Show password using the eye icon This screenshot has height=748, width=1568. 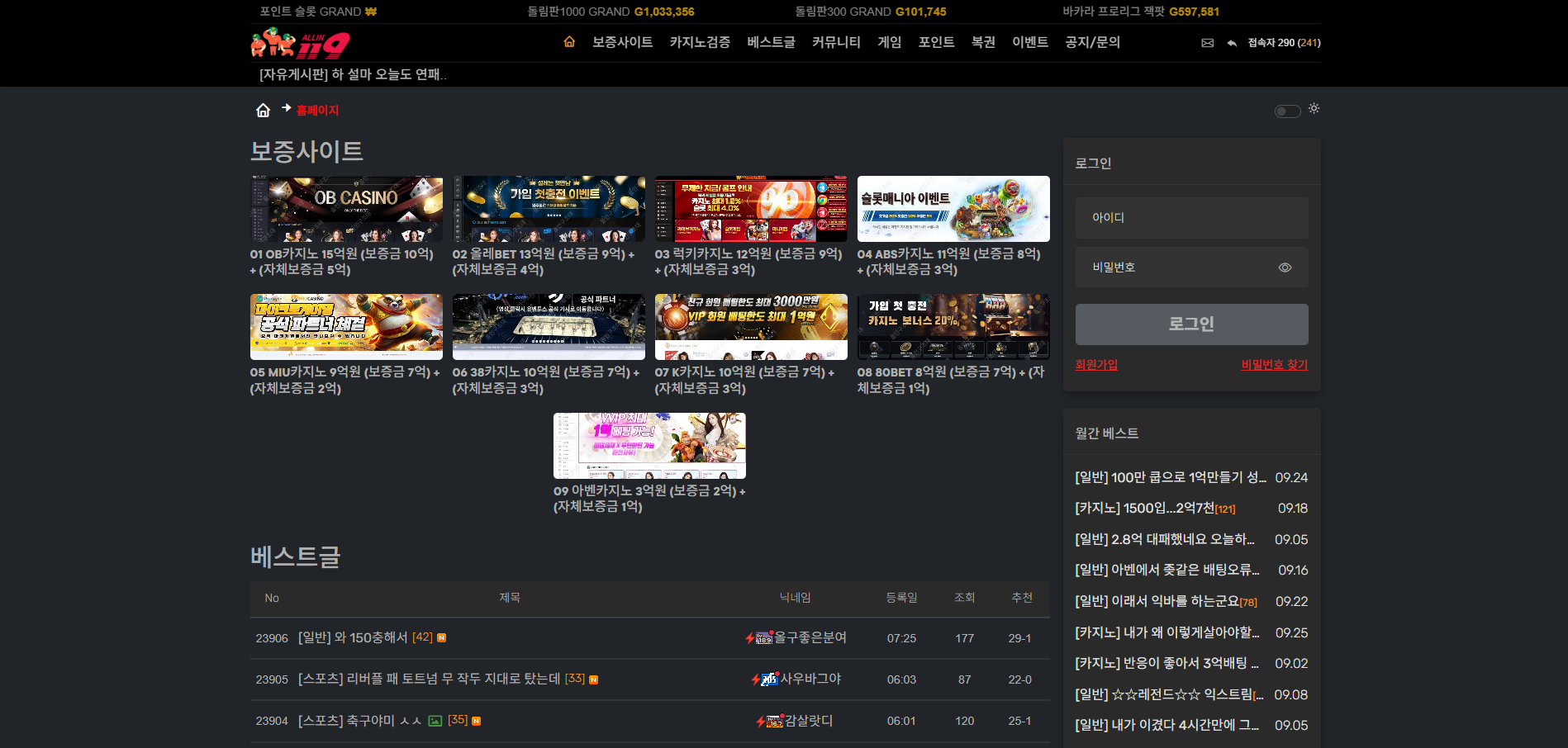(1285, 267)
